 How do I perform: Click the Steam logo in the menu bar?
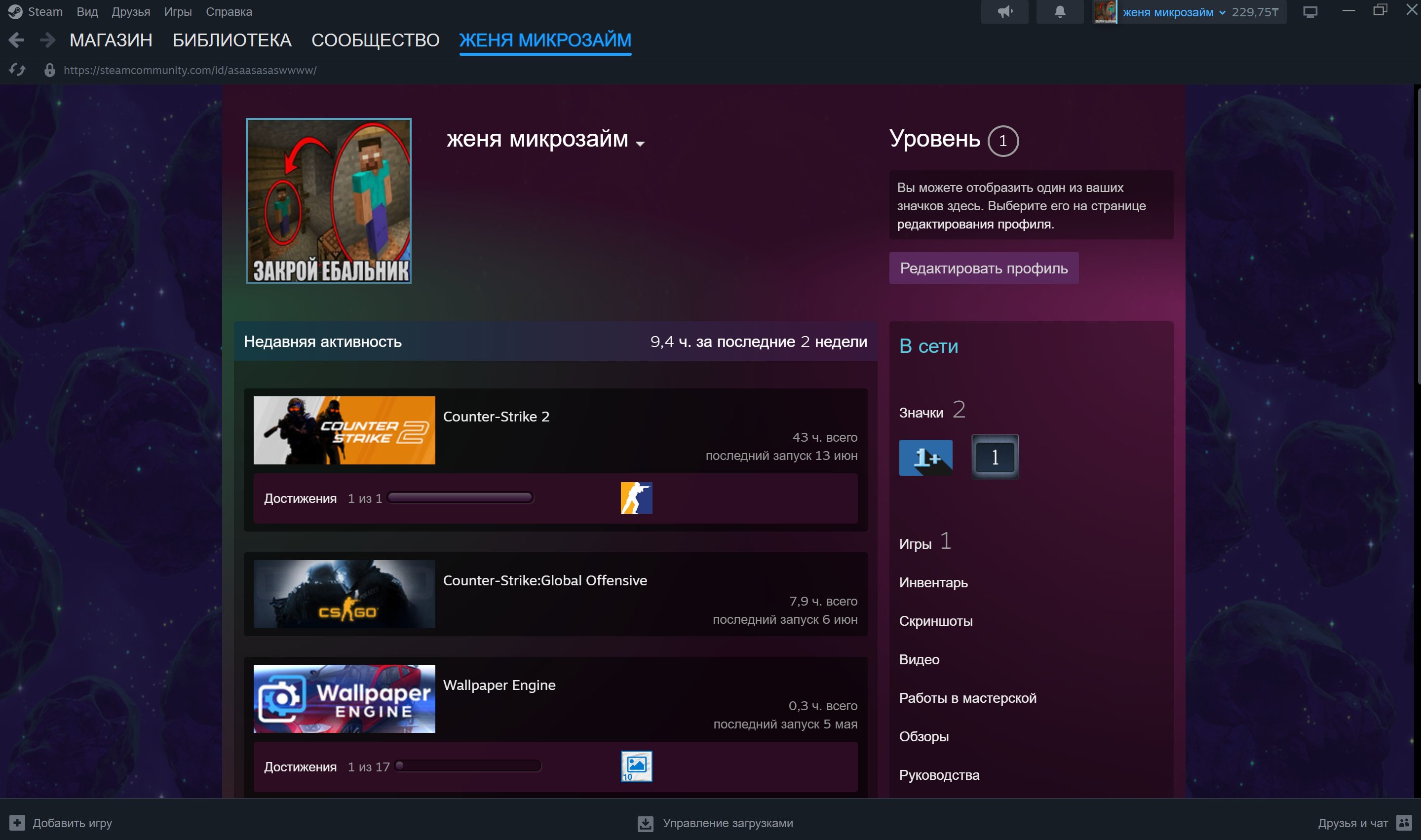coord(15,12)
